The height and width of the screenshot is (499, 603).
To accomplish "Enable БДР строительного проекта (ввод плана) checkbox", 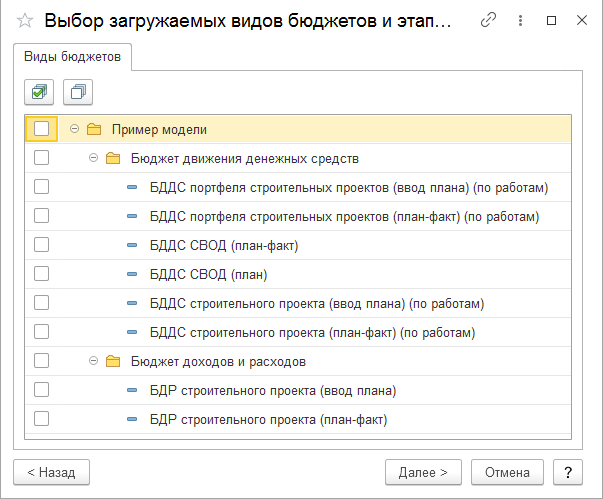I will pyautogui.click(x=41, y=390).
